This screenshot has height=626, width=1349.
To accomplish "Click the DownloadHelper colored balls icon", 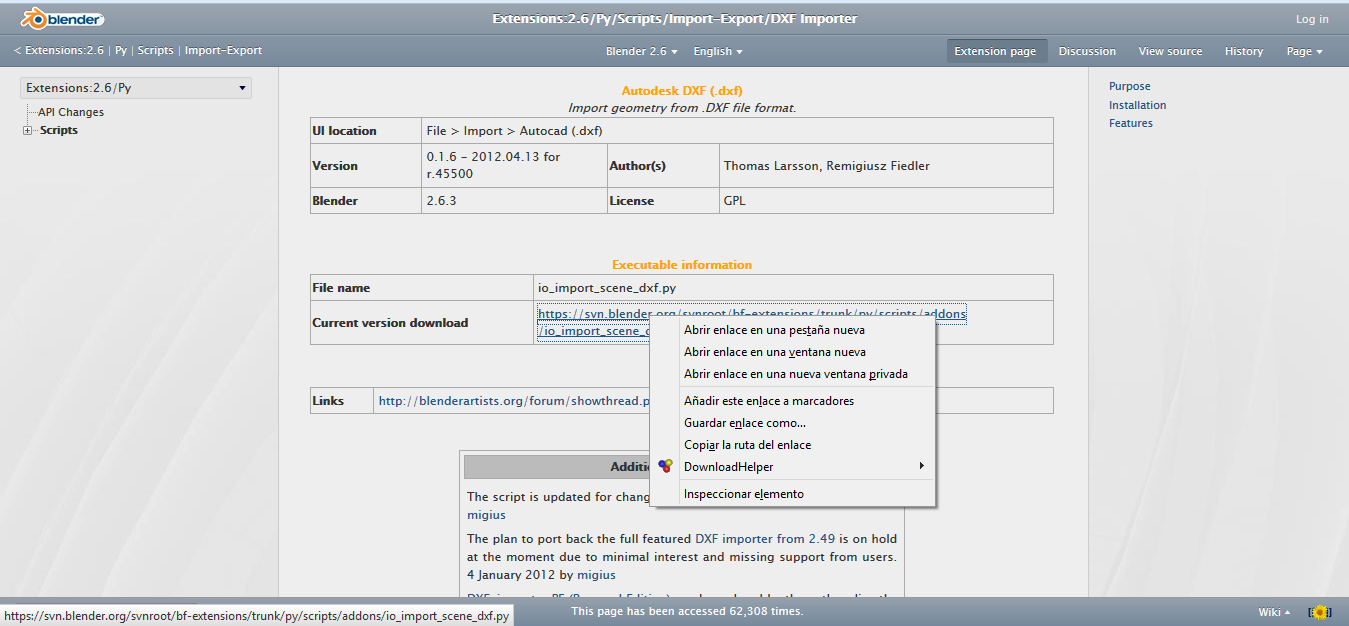I will (x=666, y=467).
